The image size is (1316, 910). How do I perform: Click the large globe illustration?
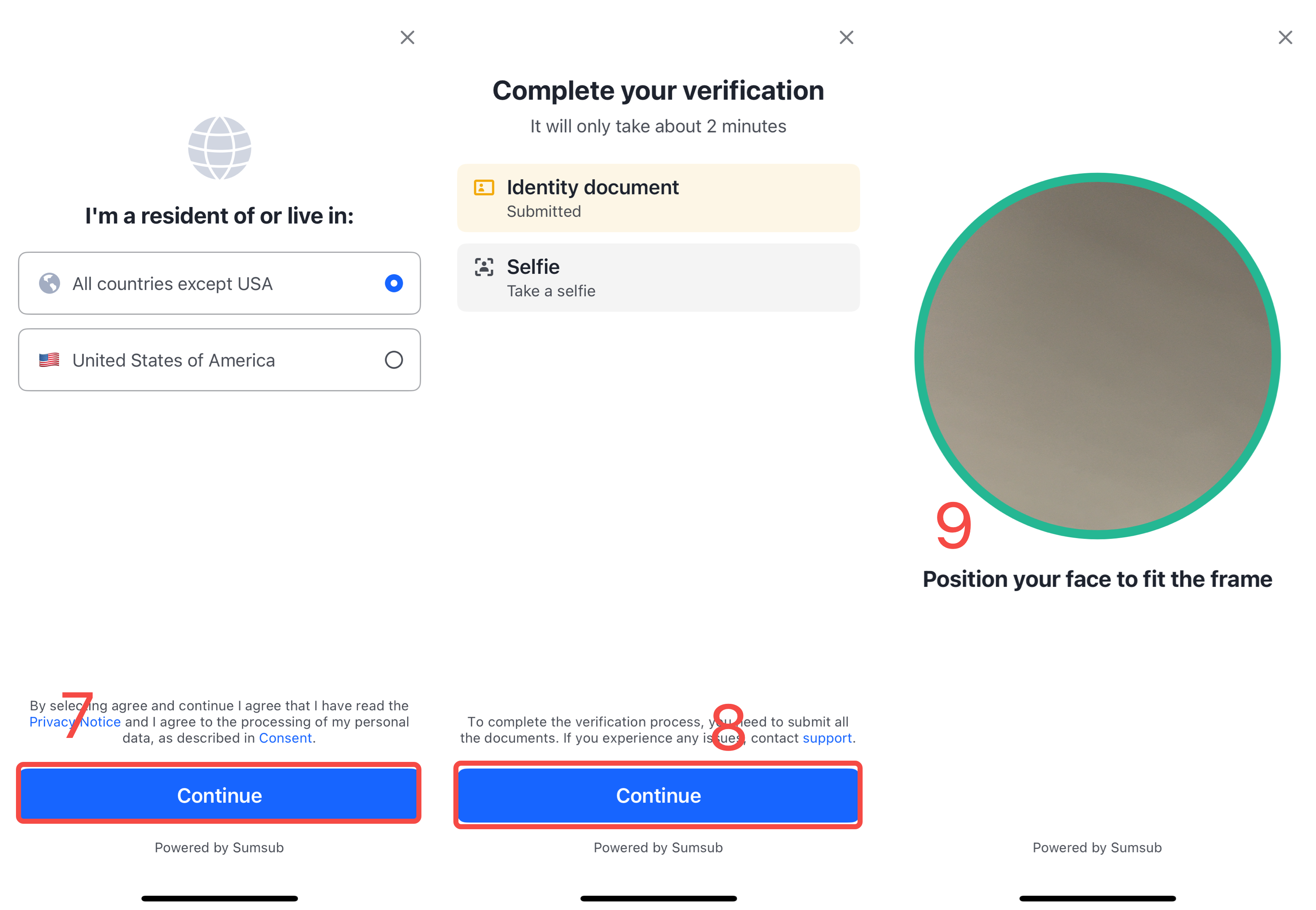pyautogui.click(x=220, y=148)
